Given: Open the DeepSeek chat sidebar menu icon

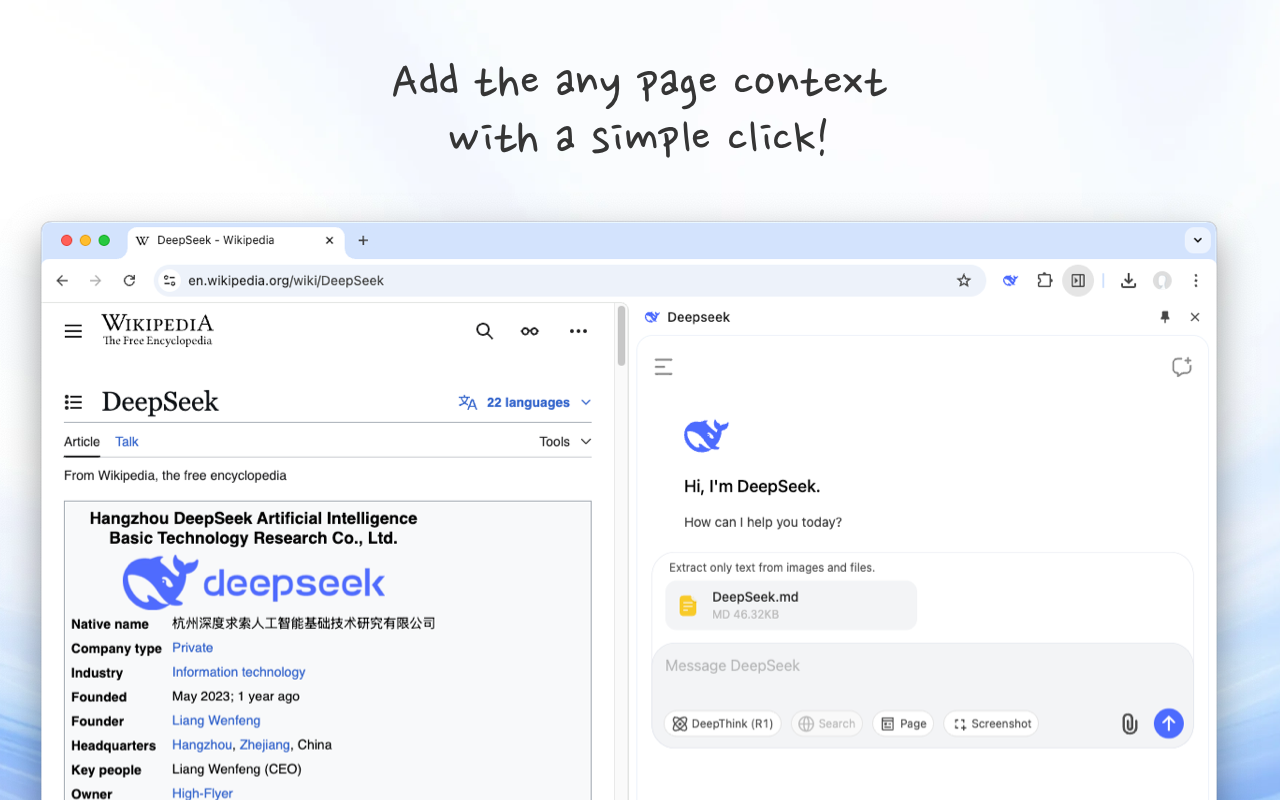Looking at the screenshot, I should point(663,367).
